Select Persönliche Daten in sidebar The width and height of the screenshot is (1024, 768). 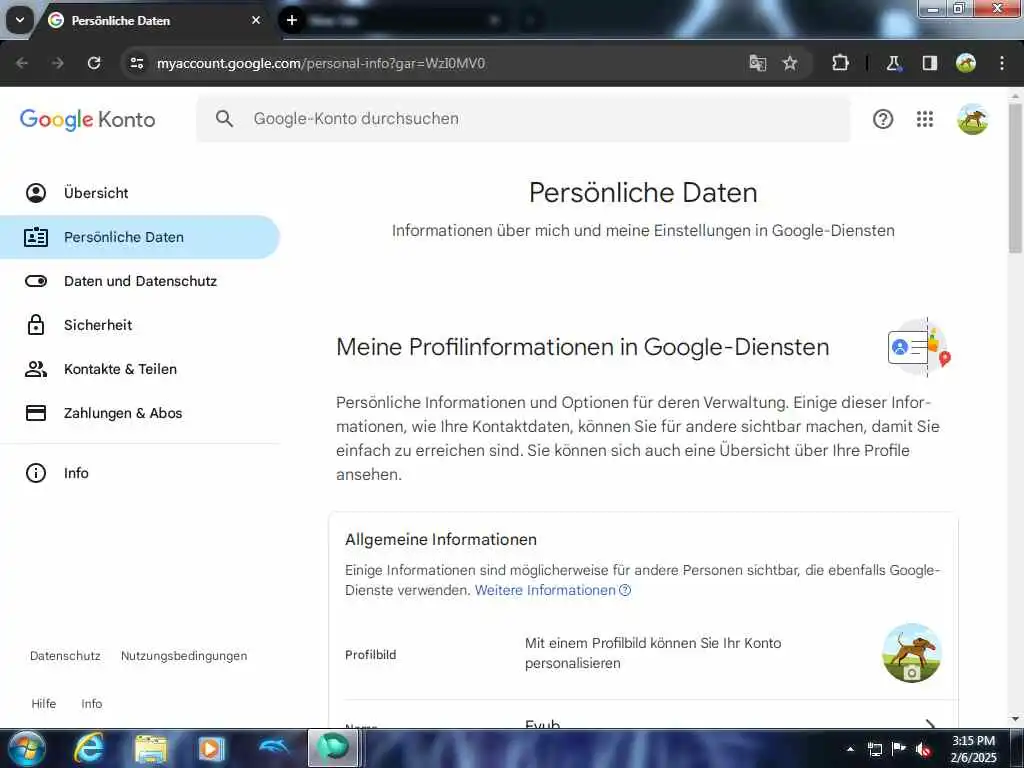(140, 237)
